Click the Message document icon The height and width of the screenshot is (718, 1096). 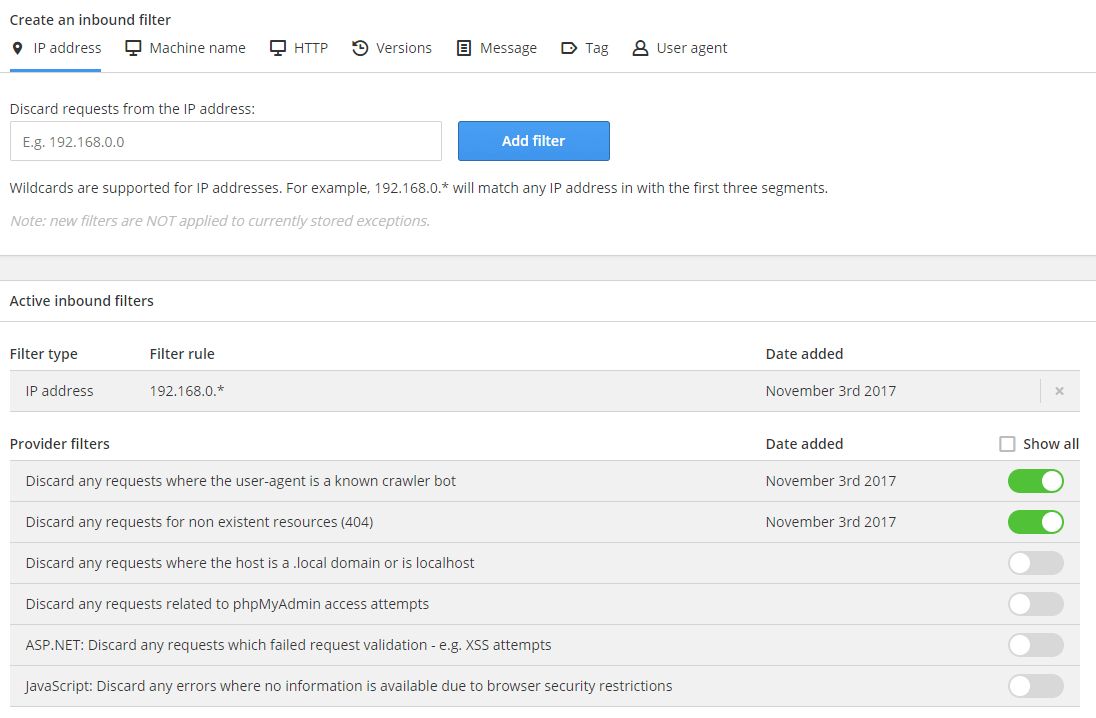(464, 48)
